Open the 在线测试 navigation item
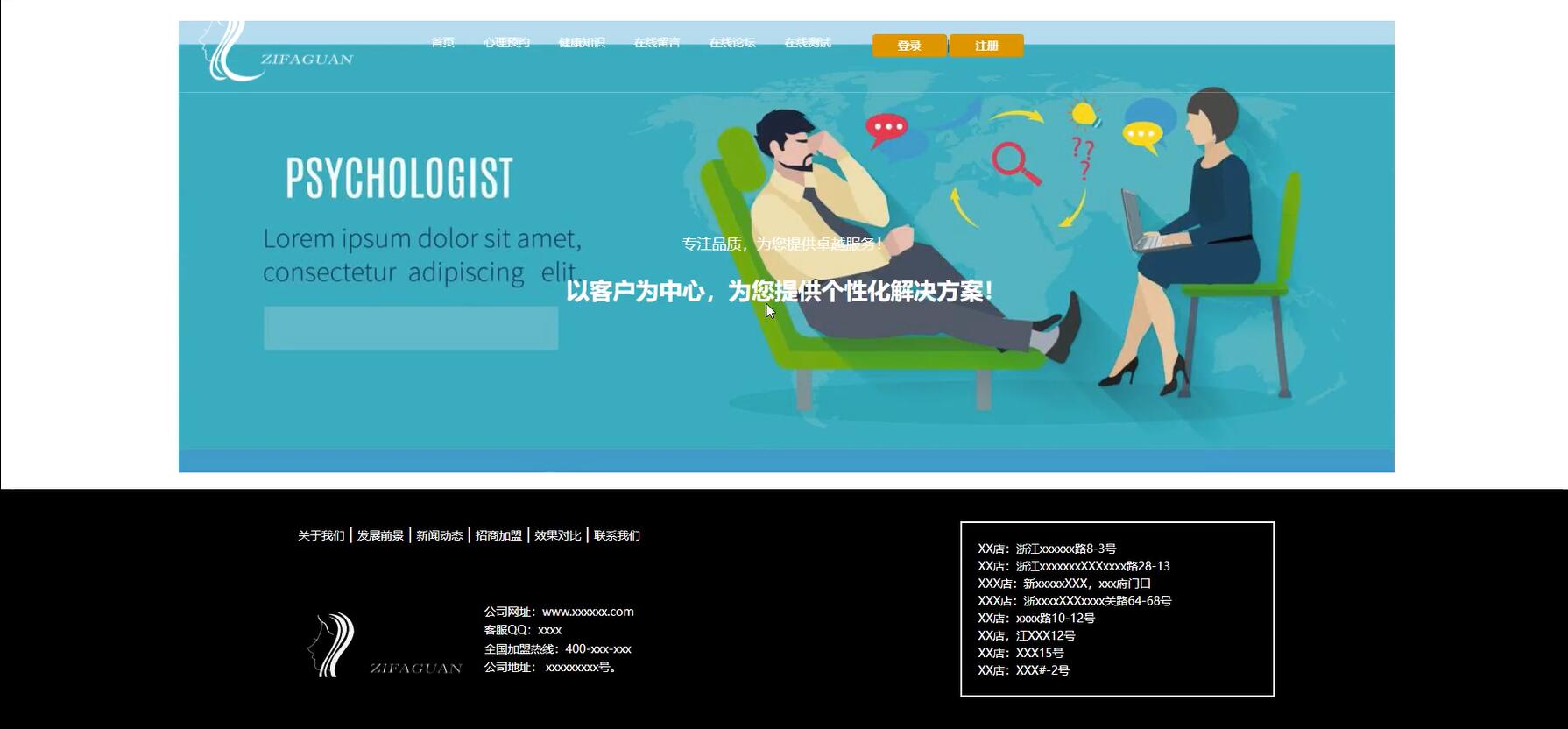1568x729 pixels. [808, 42]
